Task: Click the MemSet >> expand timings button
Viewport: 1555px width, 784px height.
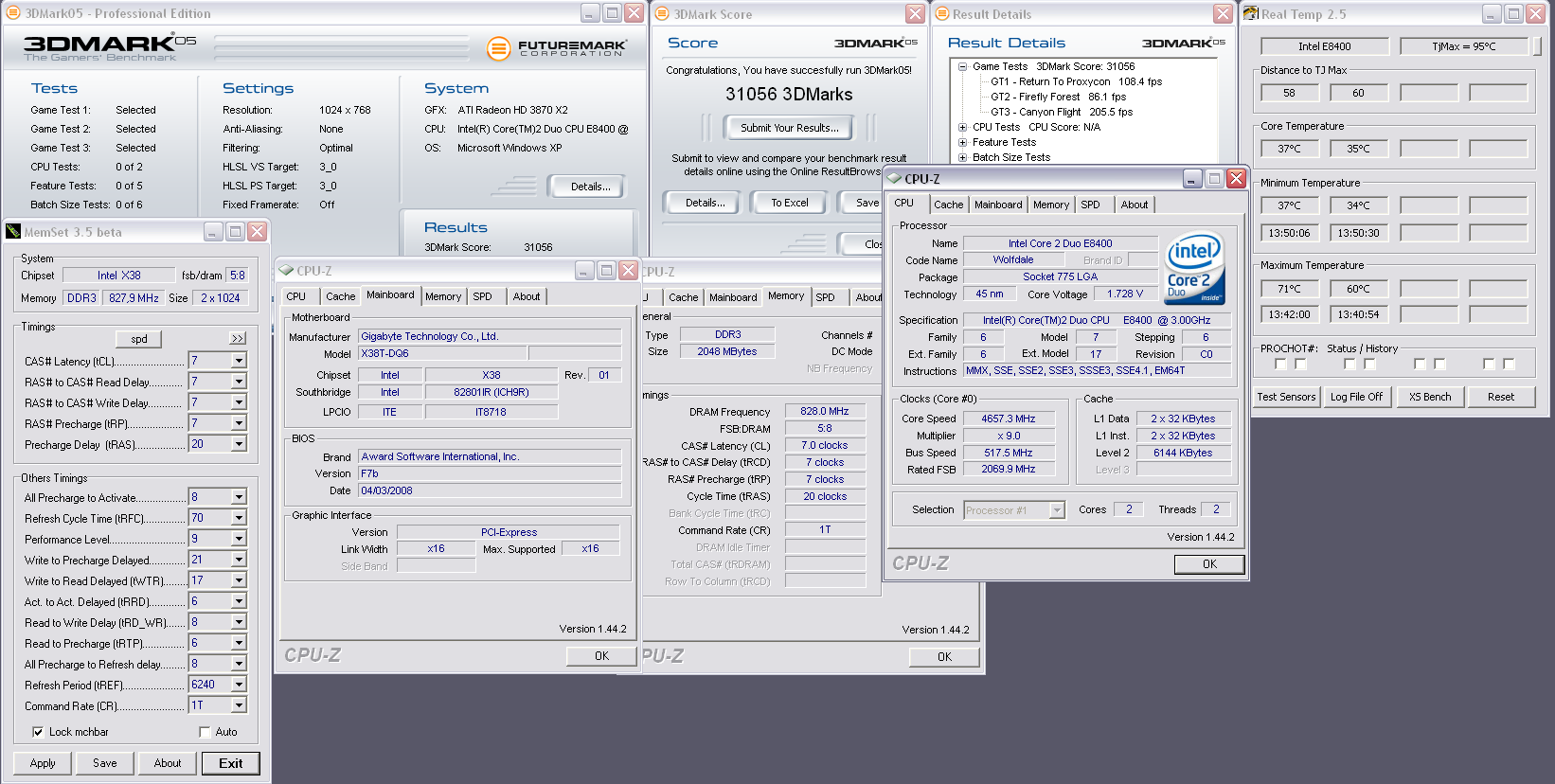Action: click(238, 338)
